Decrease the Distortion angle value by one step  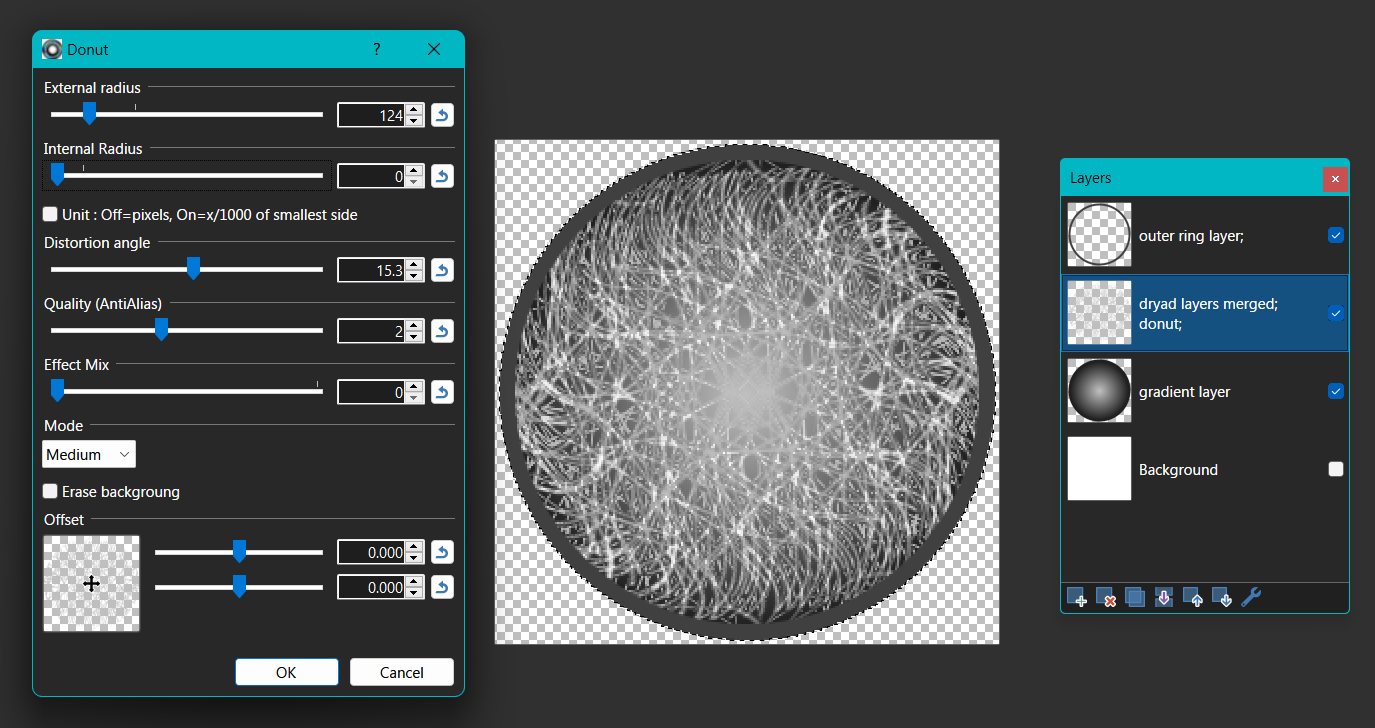[x=415, y=276]
